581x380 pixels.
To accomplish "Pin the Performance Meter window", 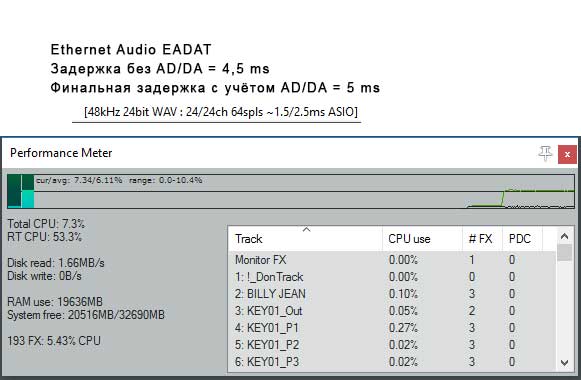I will pyautogui.click(x=545, y=153).
